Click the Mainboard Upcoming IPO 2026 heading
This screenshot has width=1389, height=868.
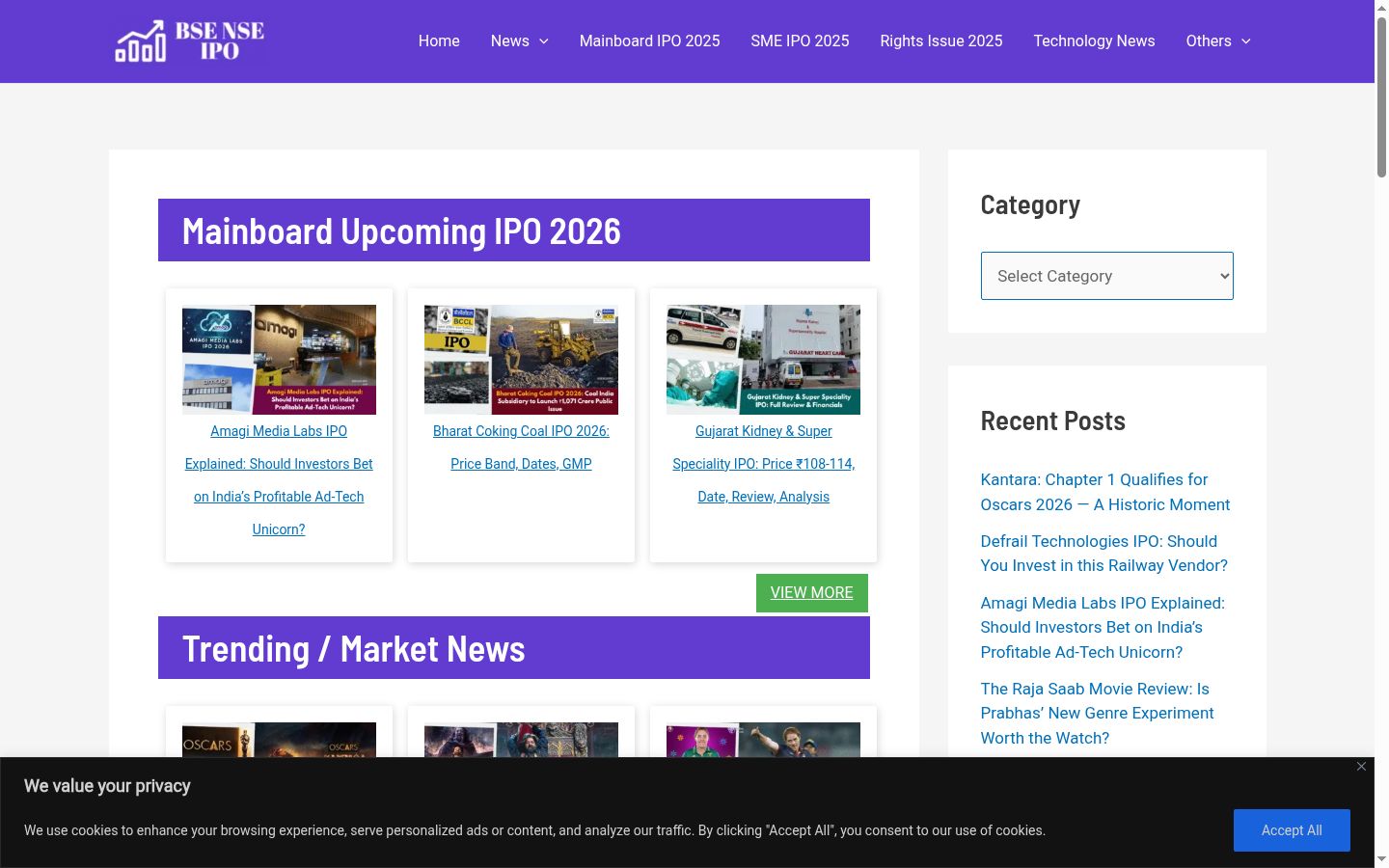[x=401, y=231]
